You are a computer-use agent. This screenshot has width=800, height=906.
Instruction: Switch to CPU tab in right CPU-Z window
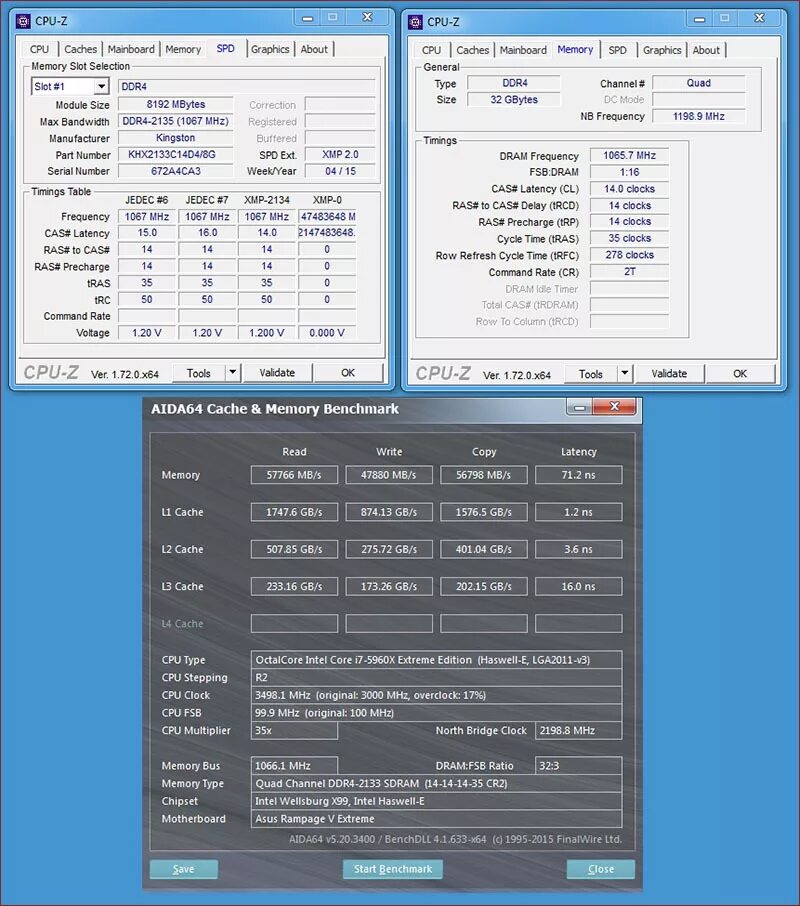point(431,50)
